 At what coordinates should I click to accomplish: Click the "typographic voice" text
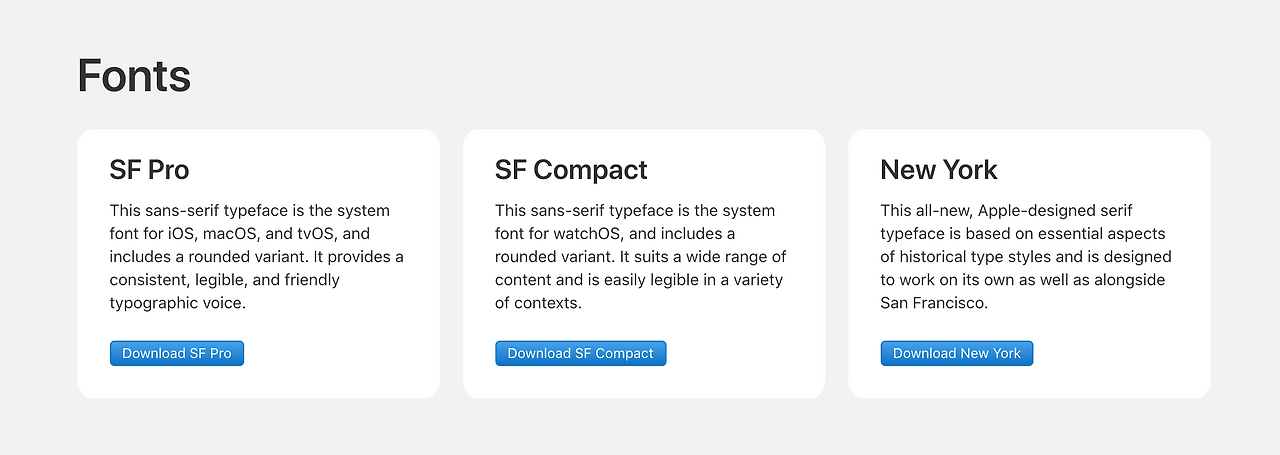point(176,302)
